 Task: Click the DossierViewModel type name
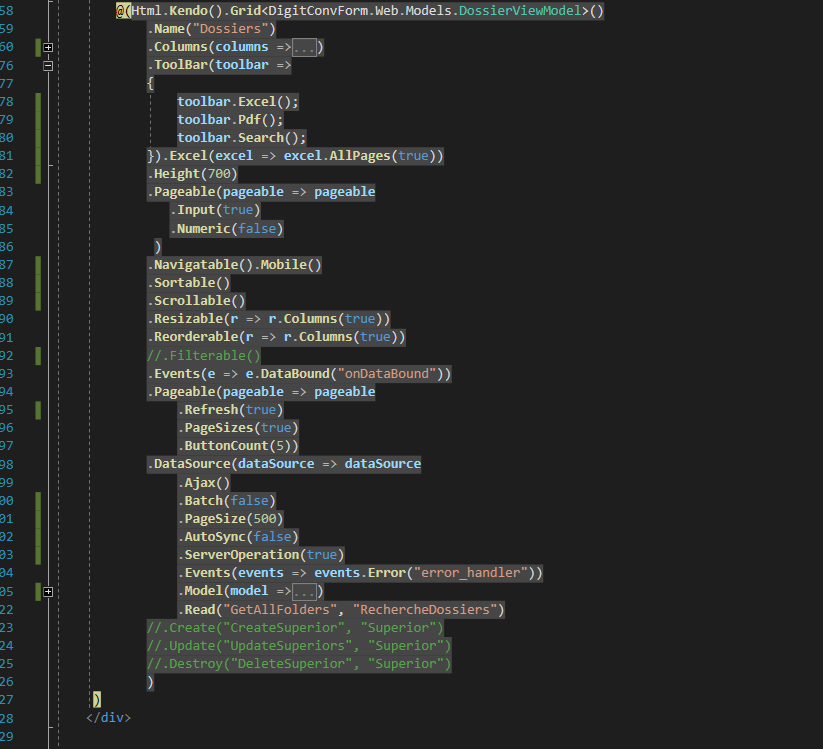pyautogui.click(x=519, y=11)
